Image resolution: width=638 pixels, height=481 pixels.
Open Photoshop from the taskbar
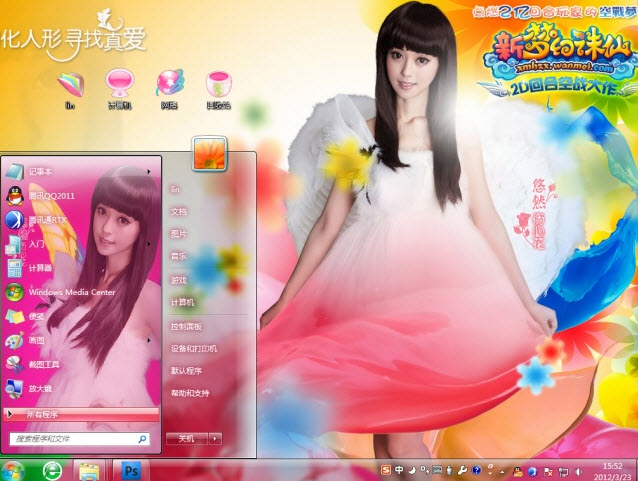pyautogui.click(x=131, y=471)
